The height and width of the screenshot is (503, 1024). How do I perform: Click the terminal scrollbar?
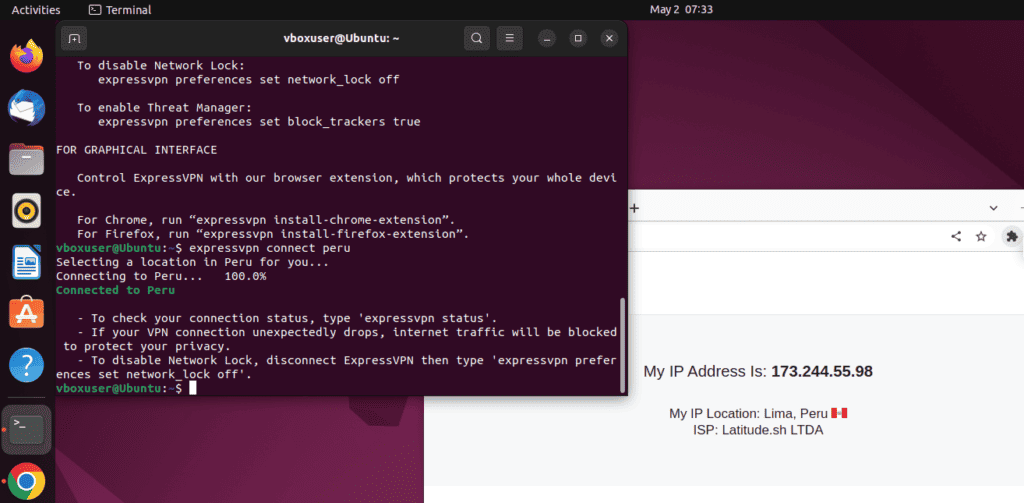click(622, 345)
